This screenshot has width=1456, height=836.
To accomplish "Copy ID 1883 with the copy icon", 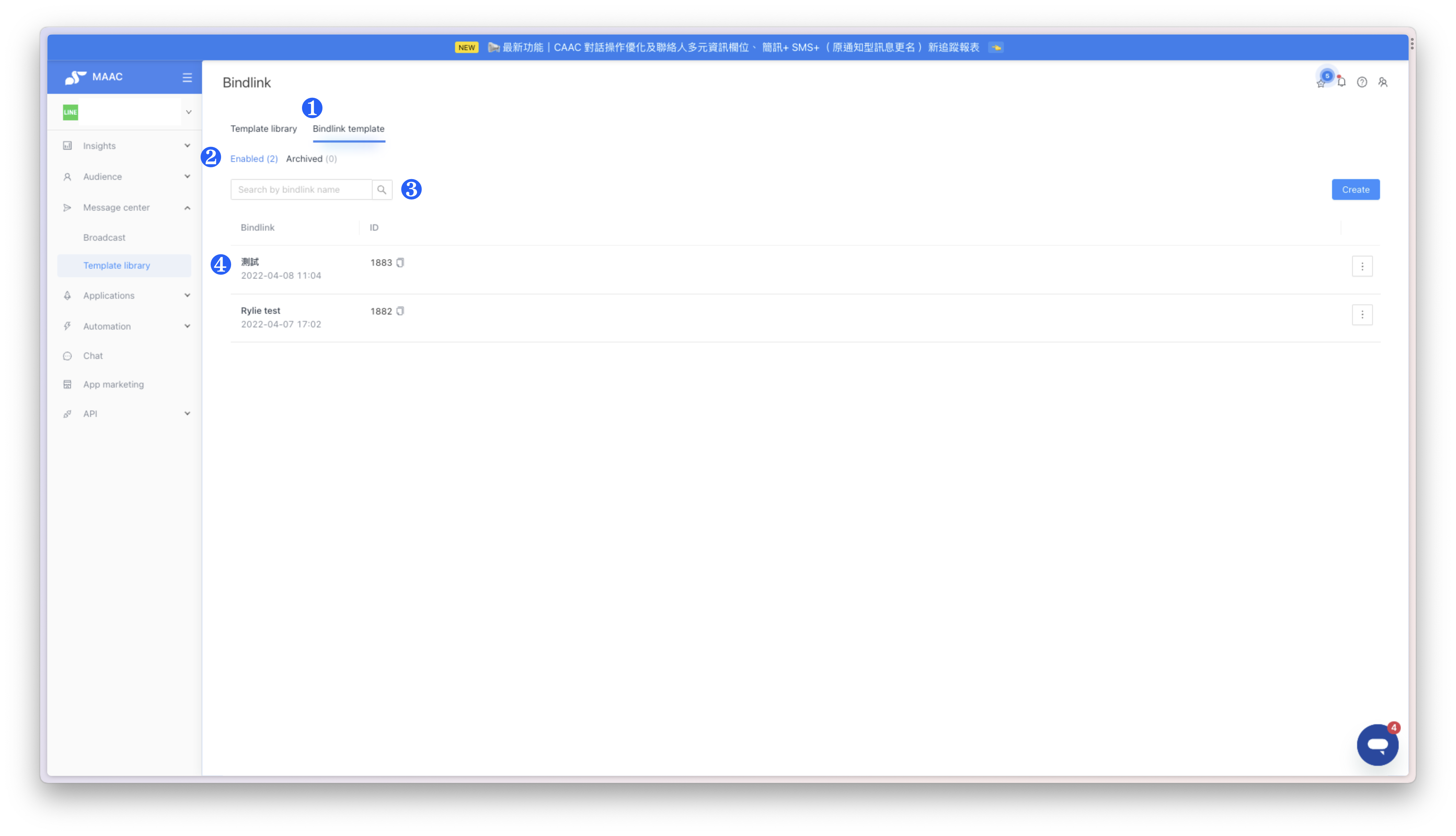I will (400, 263).
